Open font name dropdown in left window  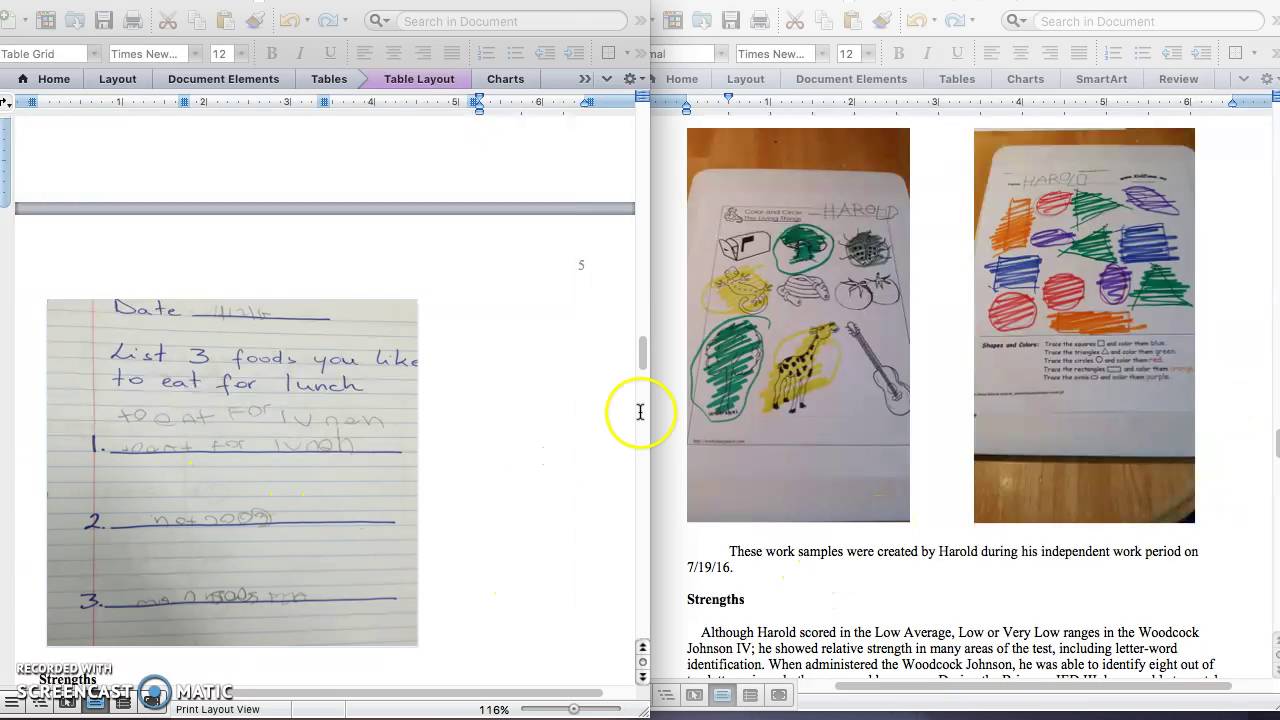click(x=195, y=54)
